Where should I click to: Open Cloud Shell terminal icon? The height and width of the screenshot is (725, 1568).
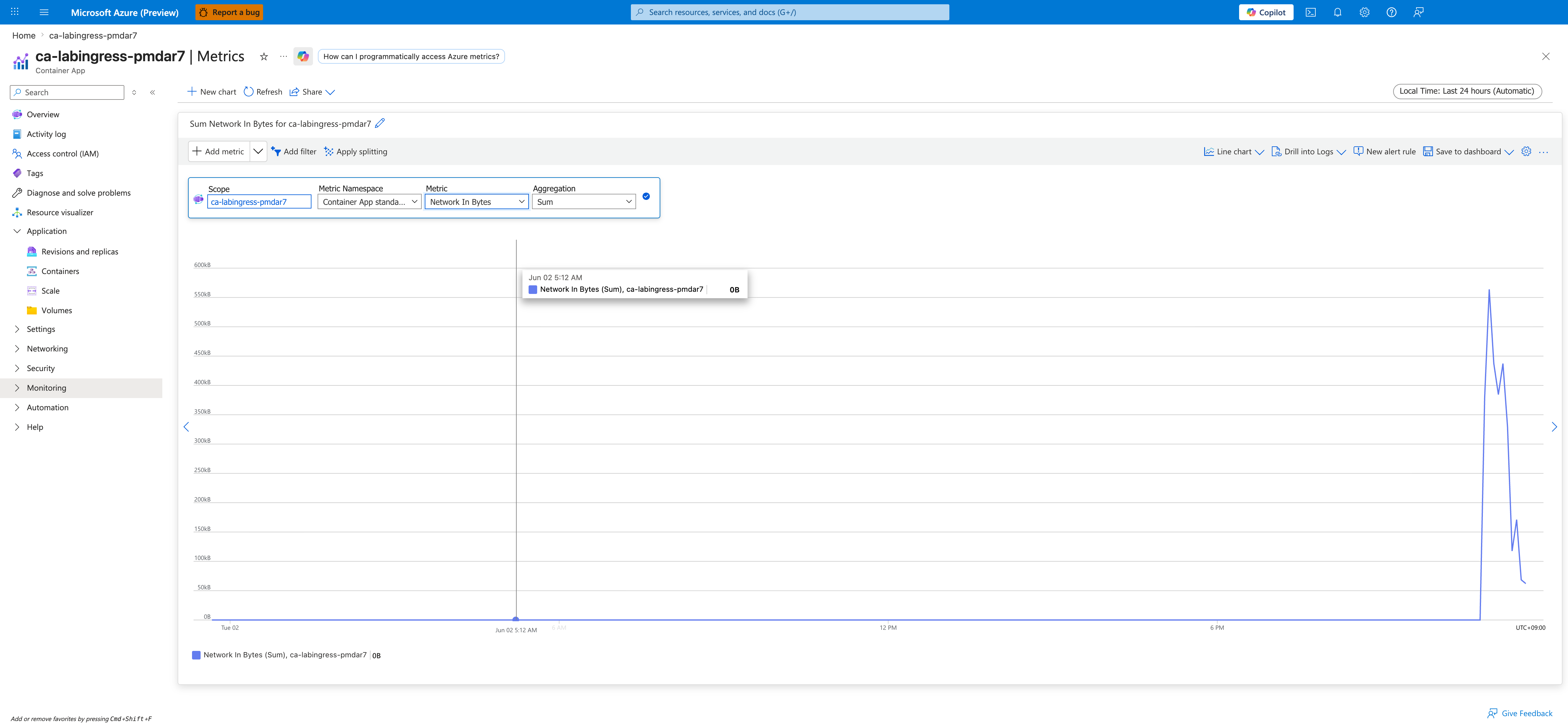tap(1310, 12)
